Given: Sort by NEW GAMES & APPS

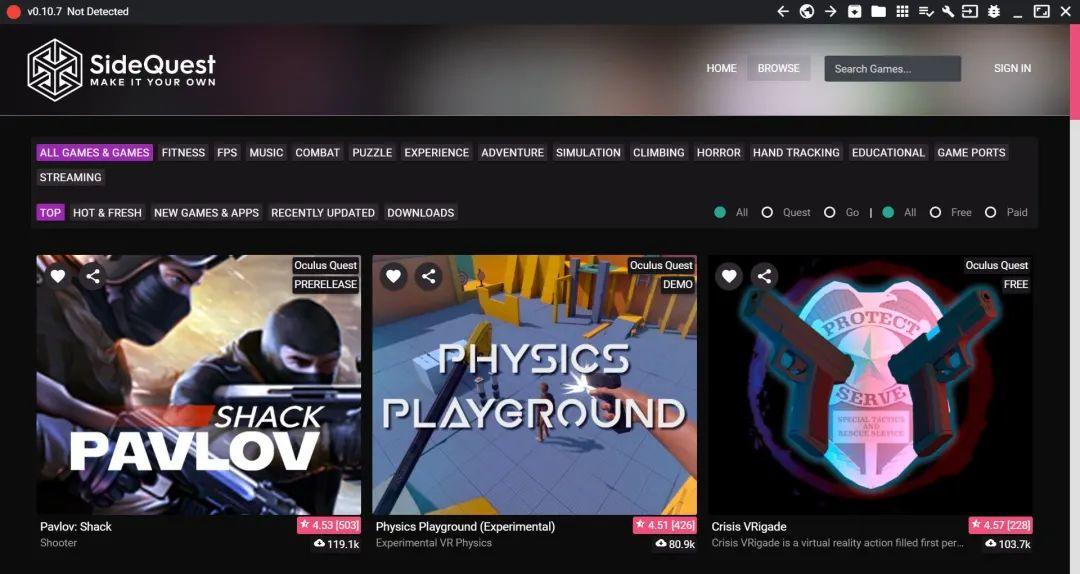Looking at the screenshot, I should [x=206, y=213].
